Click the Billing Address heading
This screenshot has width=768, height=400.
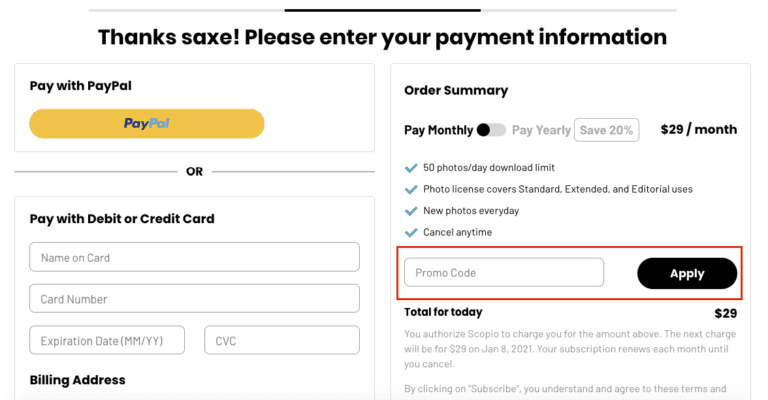click(x=78, y=380)
